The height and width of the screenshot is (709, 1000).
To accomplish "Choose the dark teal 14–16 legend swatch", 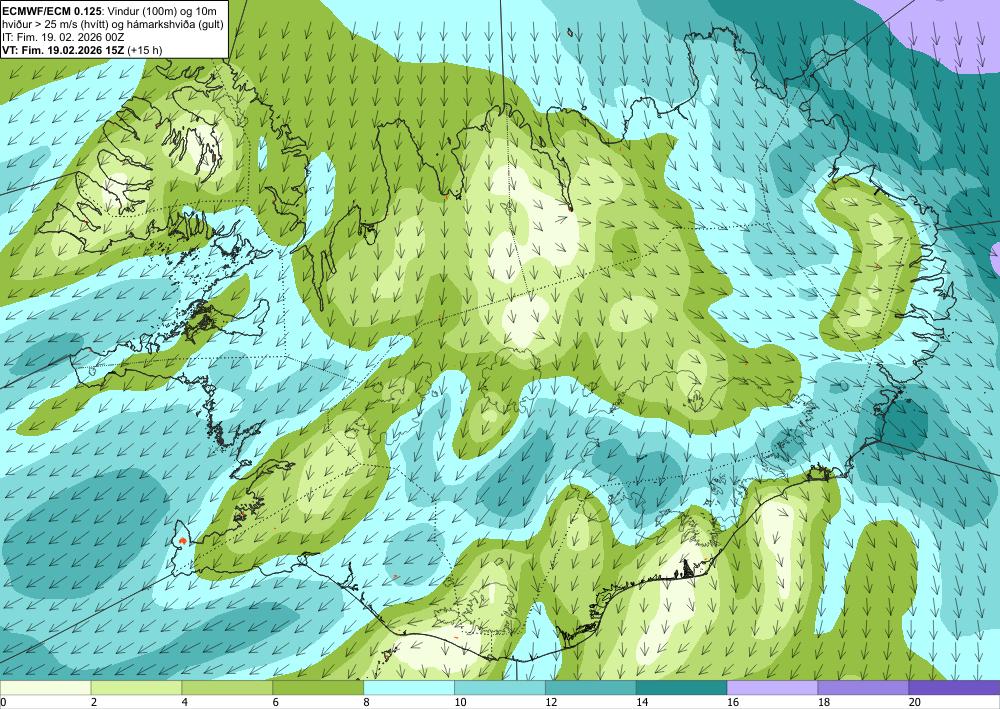I will click(x=681, y=687).
